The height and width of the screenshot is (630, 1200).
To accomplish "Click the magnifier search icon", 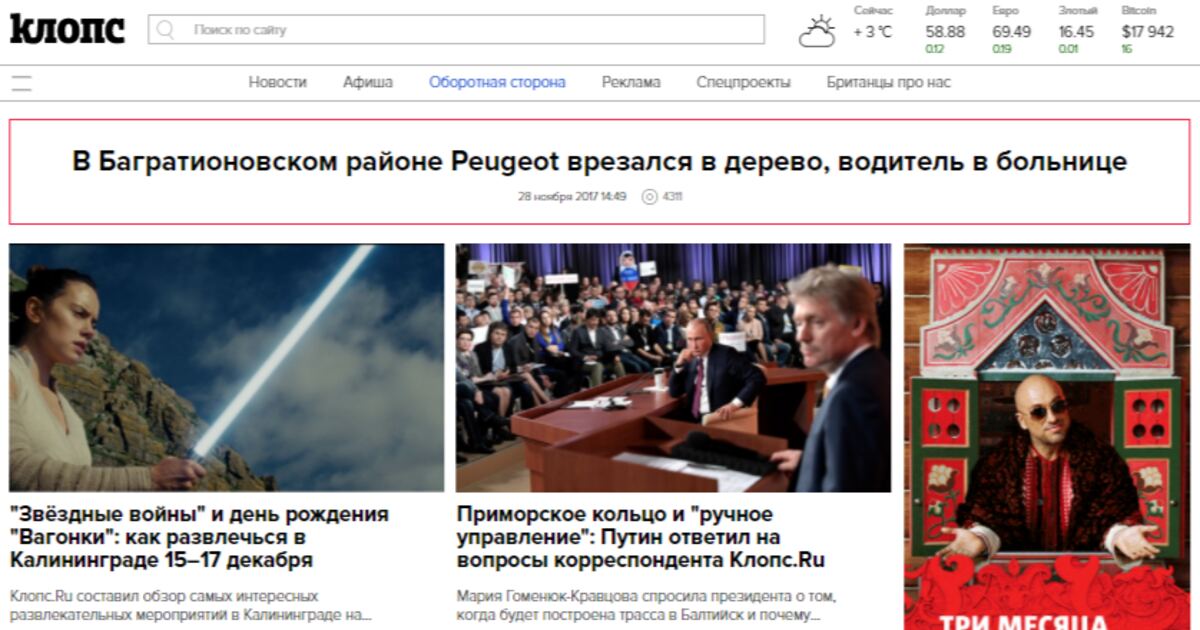I will click(166, 30).
